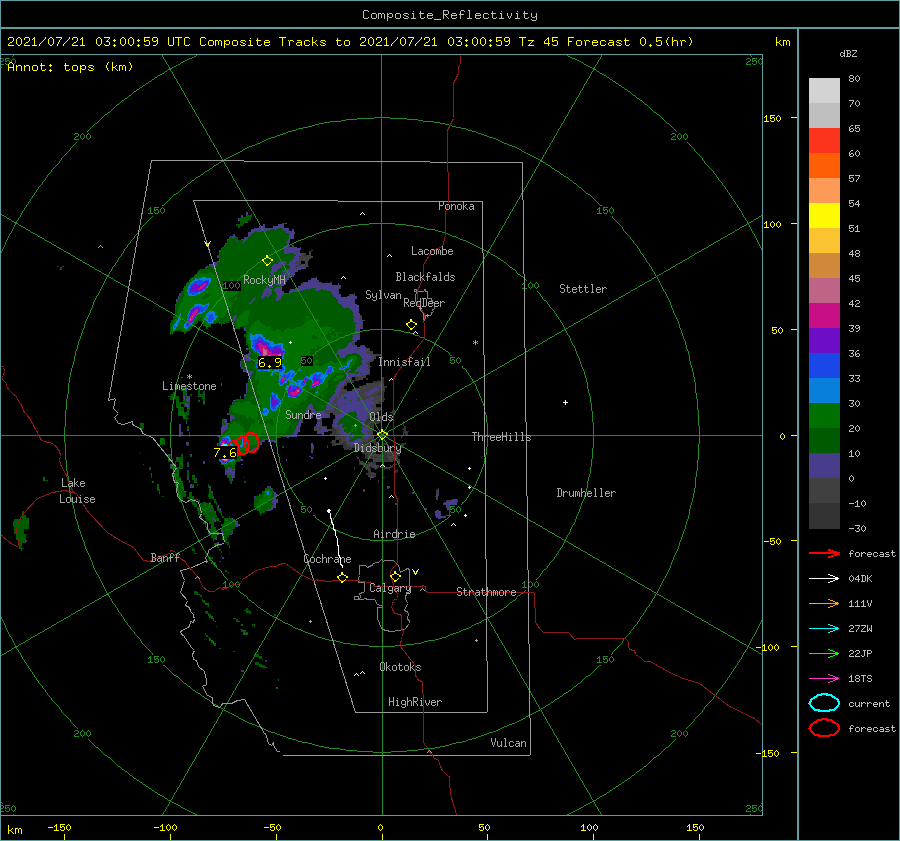Click the white storm track line near Cochrane

click(336, 538)
